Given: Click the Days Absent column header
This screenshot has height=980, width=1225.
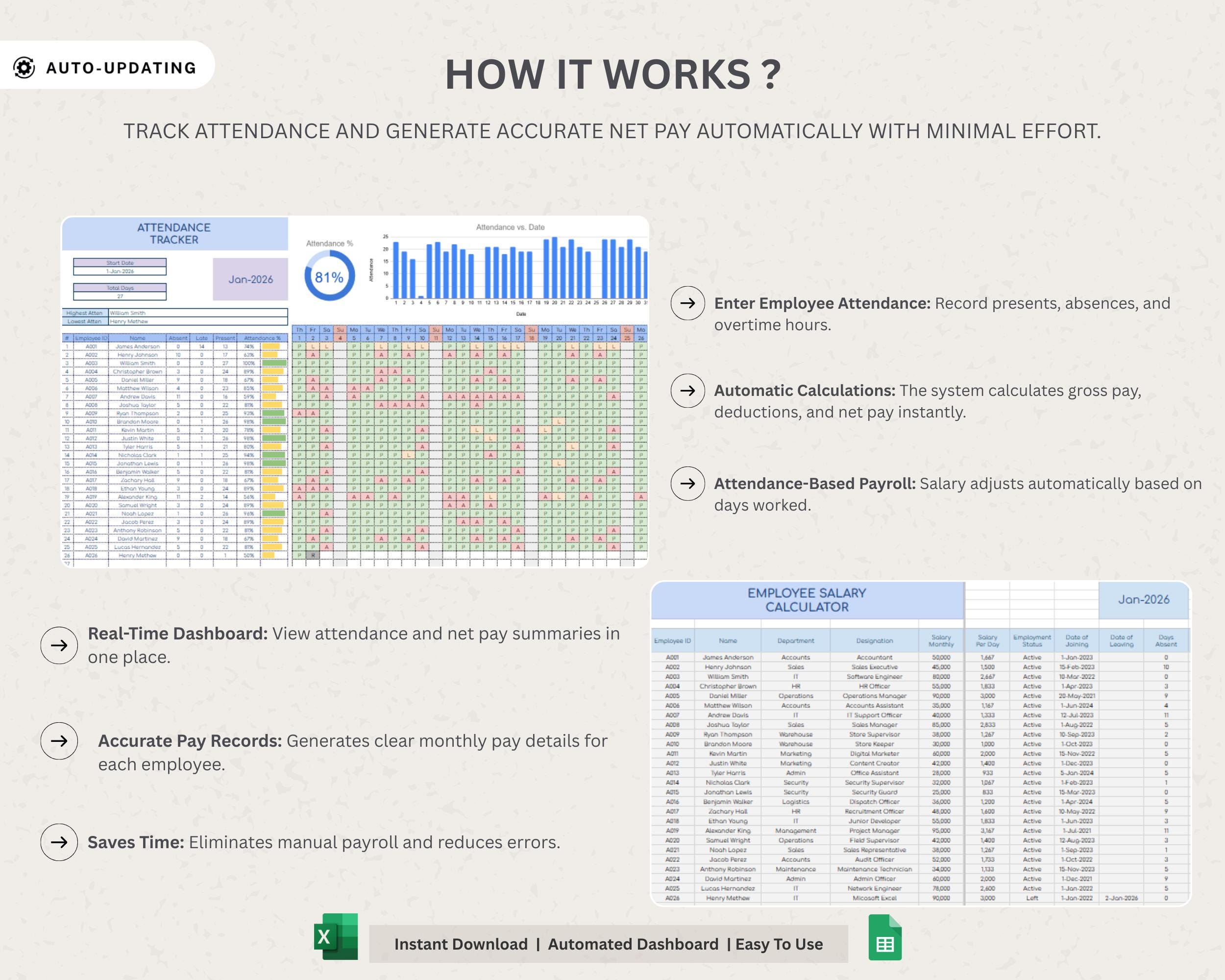Looking at the screenshot, I should click(x=1166, y=641).
